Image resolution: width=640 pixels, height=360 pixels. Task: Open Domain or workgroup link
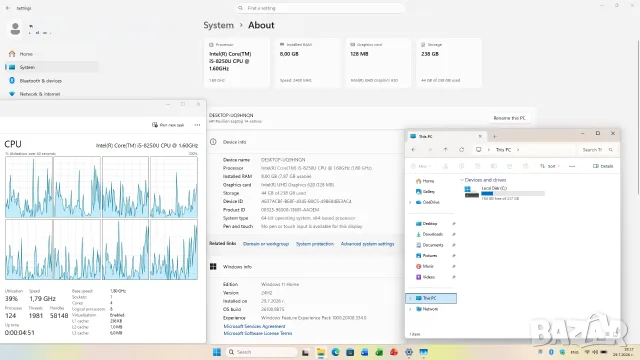tap(266, 244)
